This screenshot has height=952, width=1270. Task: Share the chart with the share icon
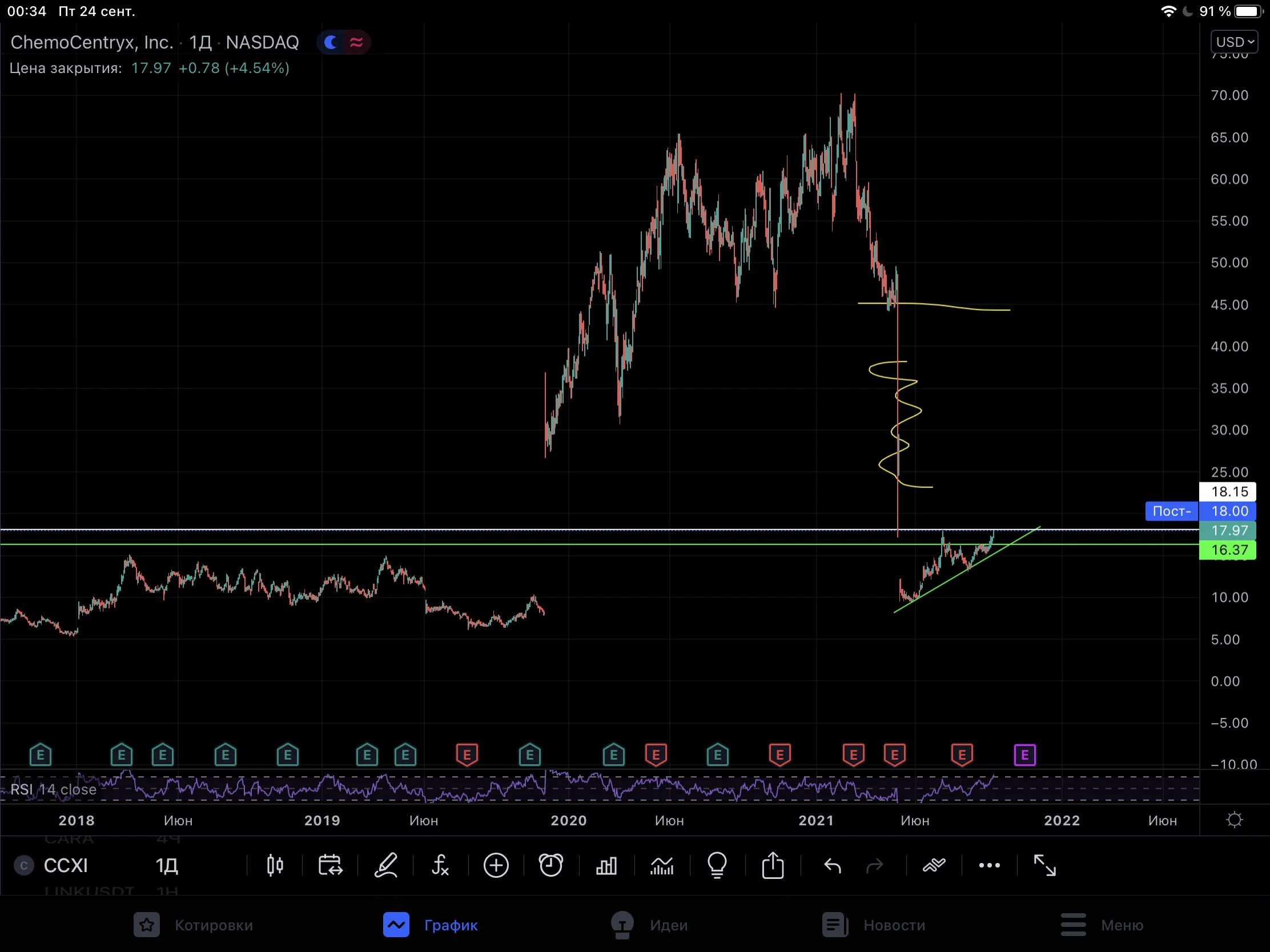(x=773, y=865)
